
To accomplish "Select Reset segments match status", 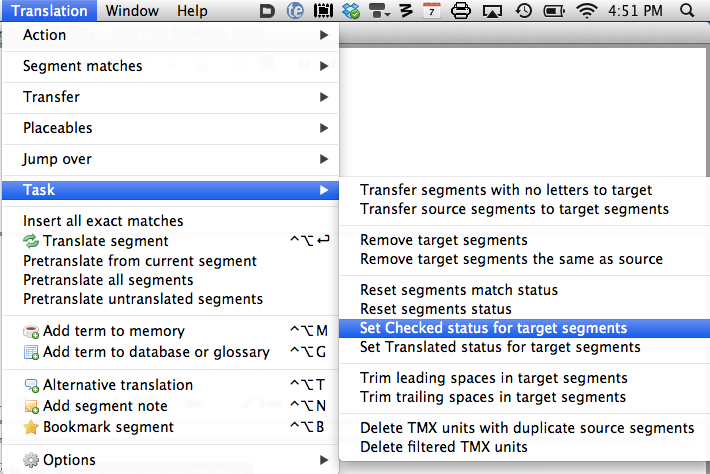I will (473, 290).
